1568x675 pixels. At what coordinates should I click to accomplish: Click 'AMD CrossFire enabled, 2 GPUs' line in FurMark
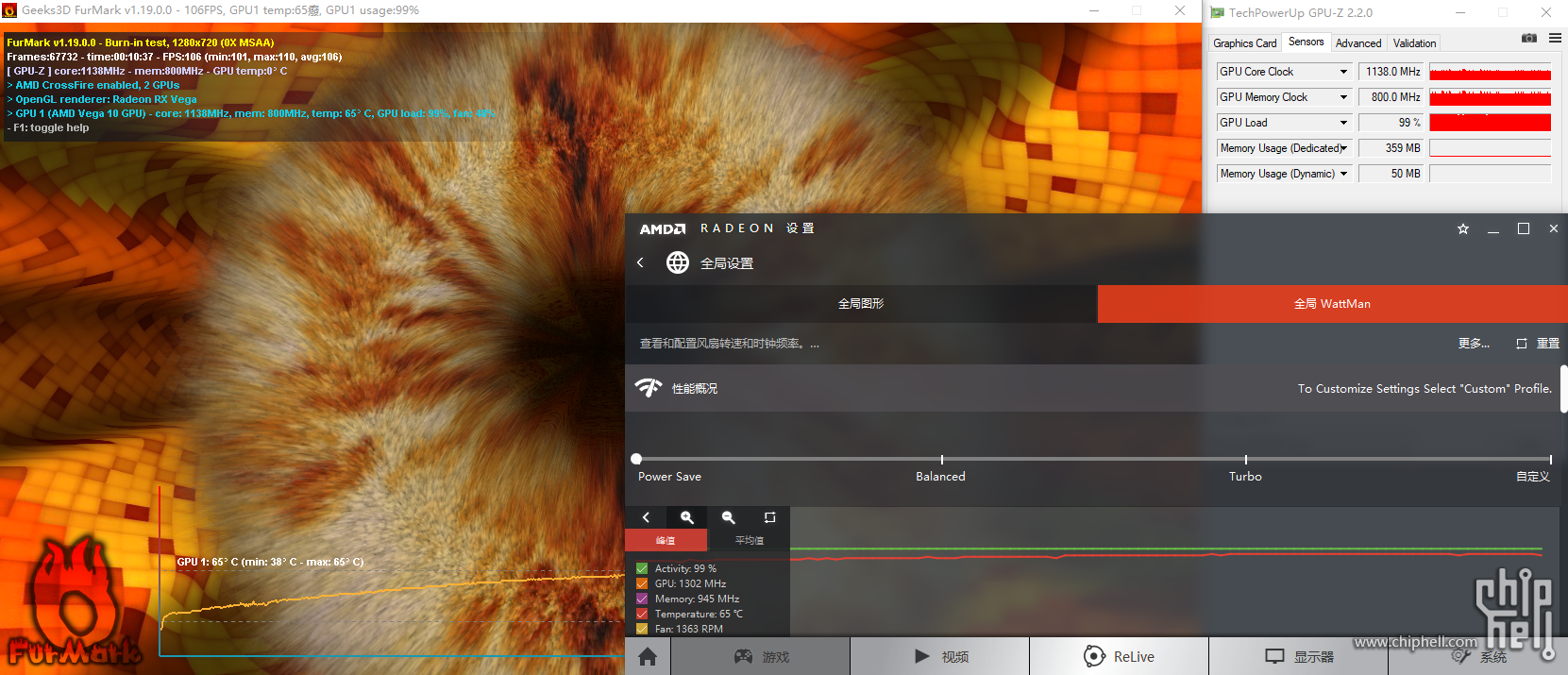(x=93, y=85)
